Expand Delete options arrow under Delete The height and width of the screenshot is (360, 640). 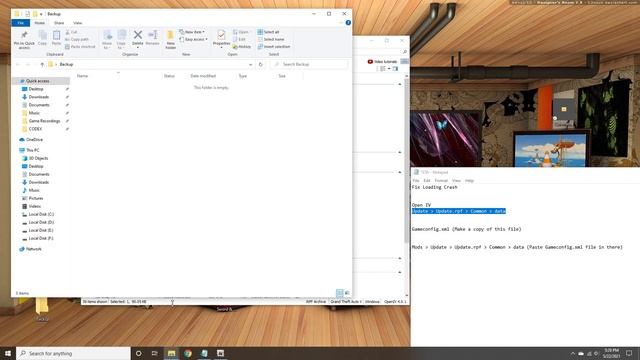[x=138, y=48]
